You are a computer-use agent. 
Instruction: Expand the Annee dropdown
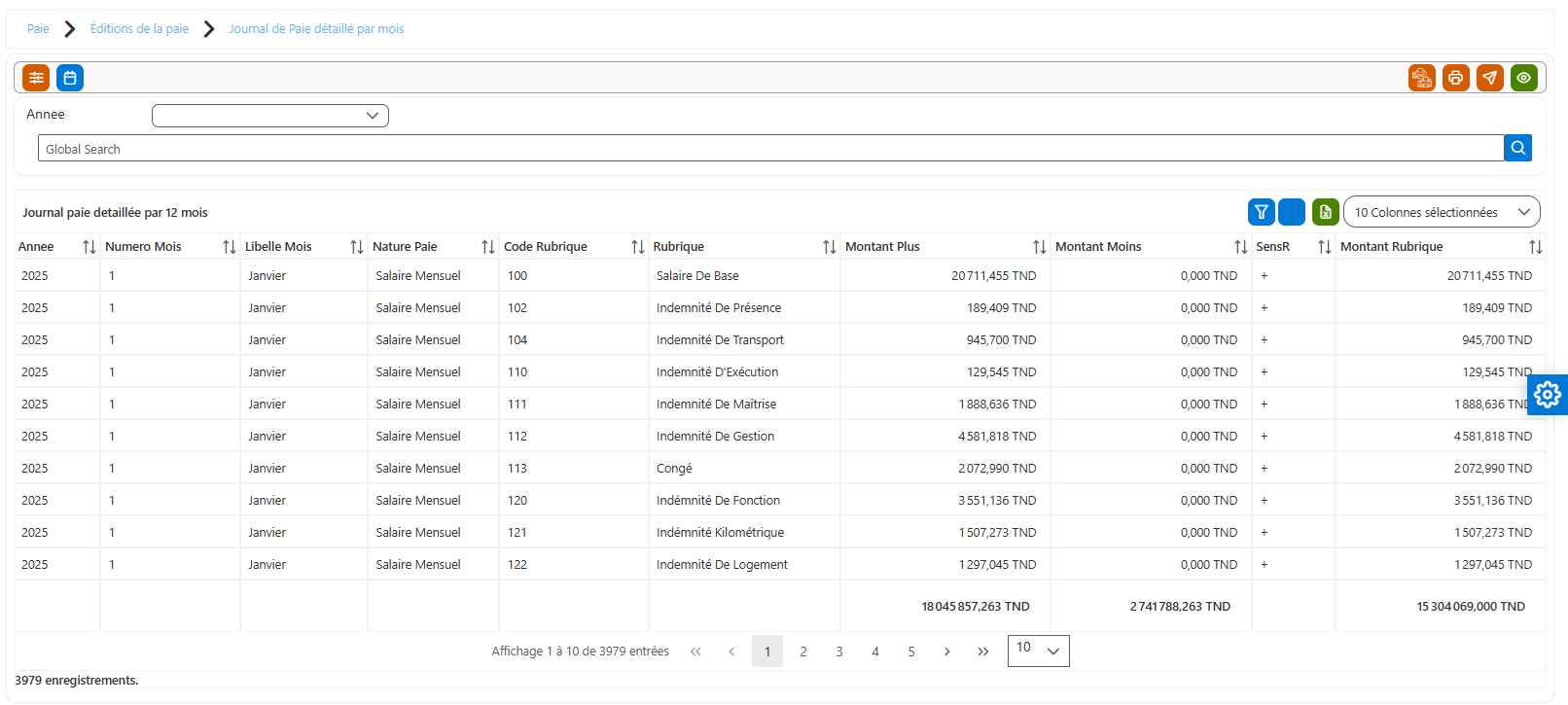click(x=270, y=116)
